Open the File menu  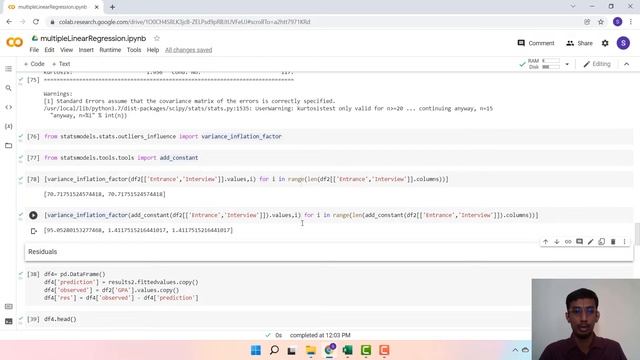pos(34,50)
